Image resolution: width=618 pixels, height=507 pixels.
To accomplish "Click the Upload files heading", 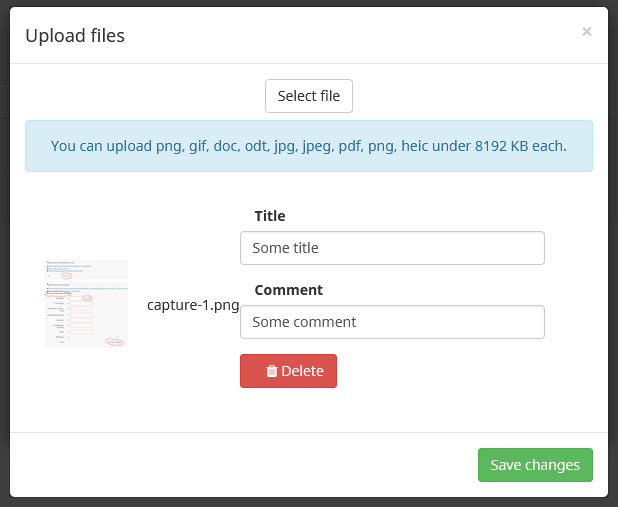I will pos(75,36).
